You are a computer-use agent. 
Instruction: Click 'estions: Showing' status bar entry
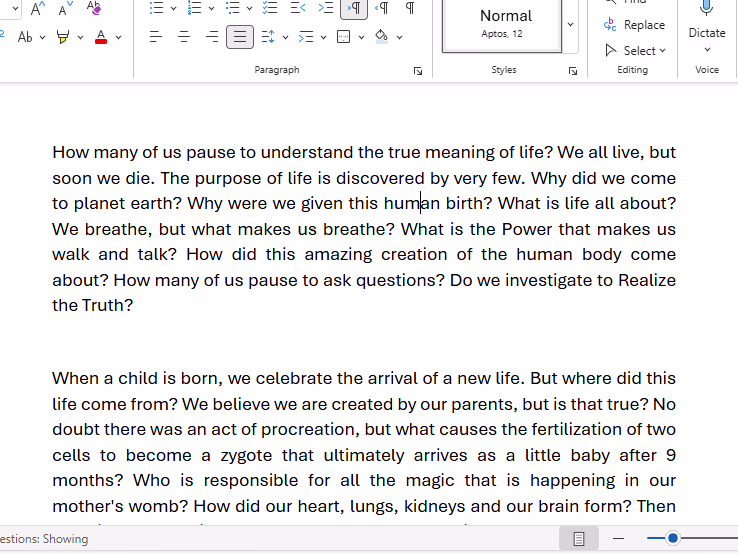[44, 539]
